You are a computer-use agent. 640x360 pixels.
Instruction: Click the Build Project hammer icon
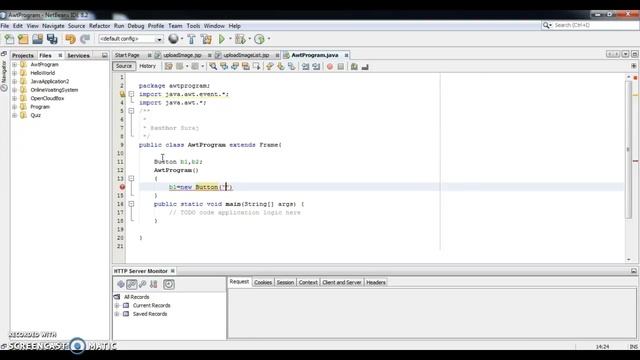[191, 39]
